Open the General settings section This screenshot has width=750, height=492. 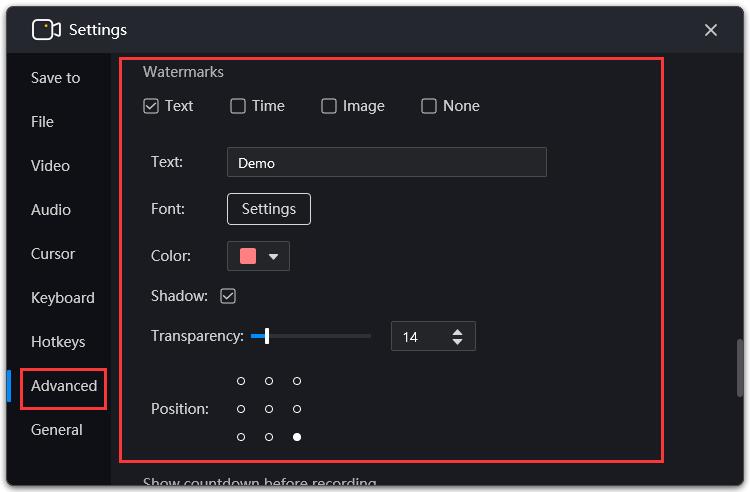point(56,430)
